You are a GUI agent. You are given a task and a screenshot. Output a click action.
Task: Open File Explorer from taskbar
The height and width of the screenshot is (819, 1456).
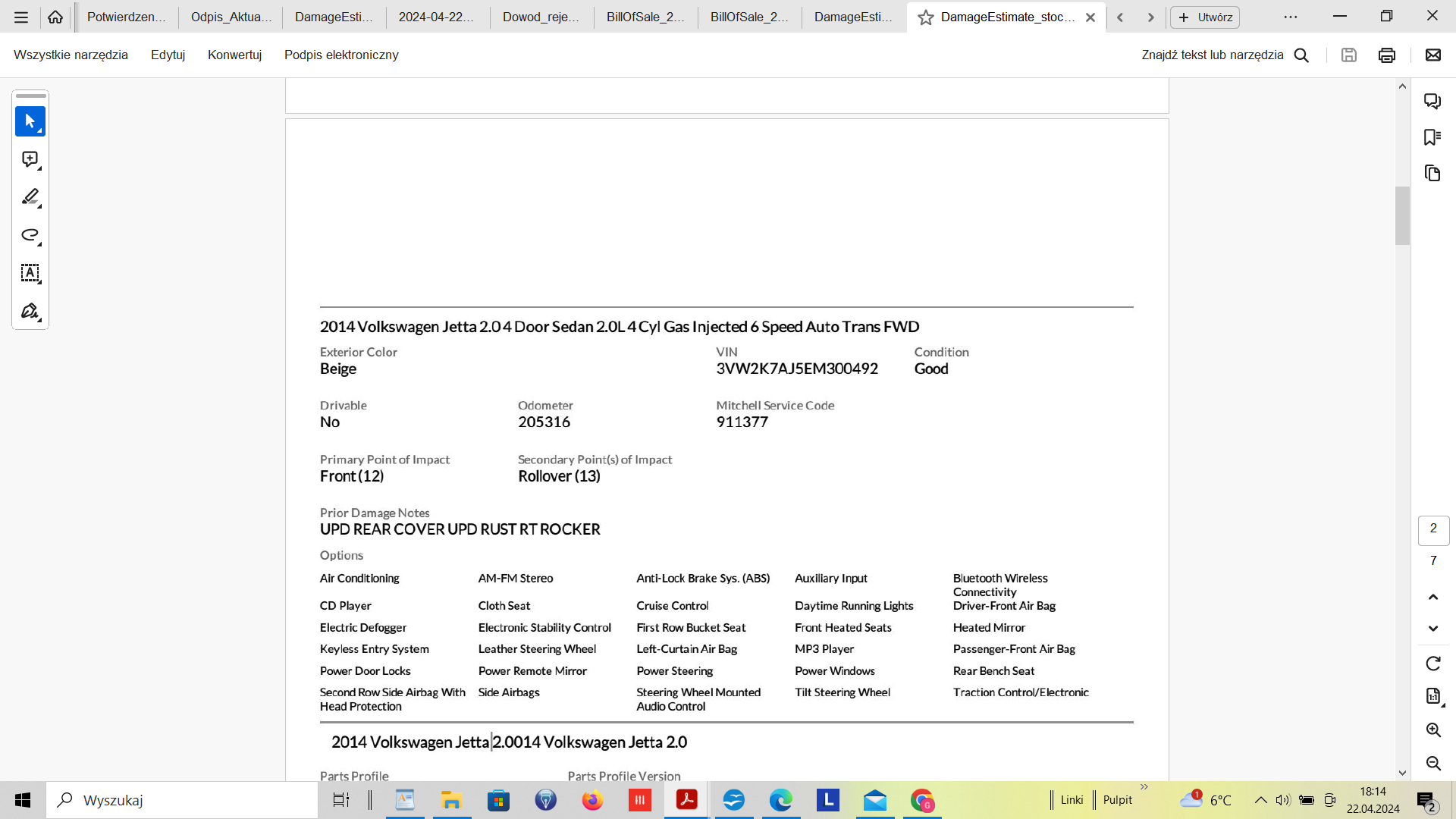pyautogui.click(x=451, y=800)
